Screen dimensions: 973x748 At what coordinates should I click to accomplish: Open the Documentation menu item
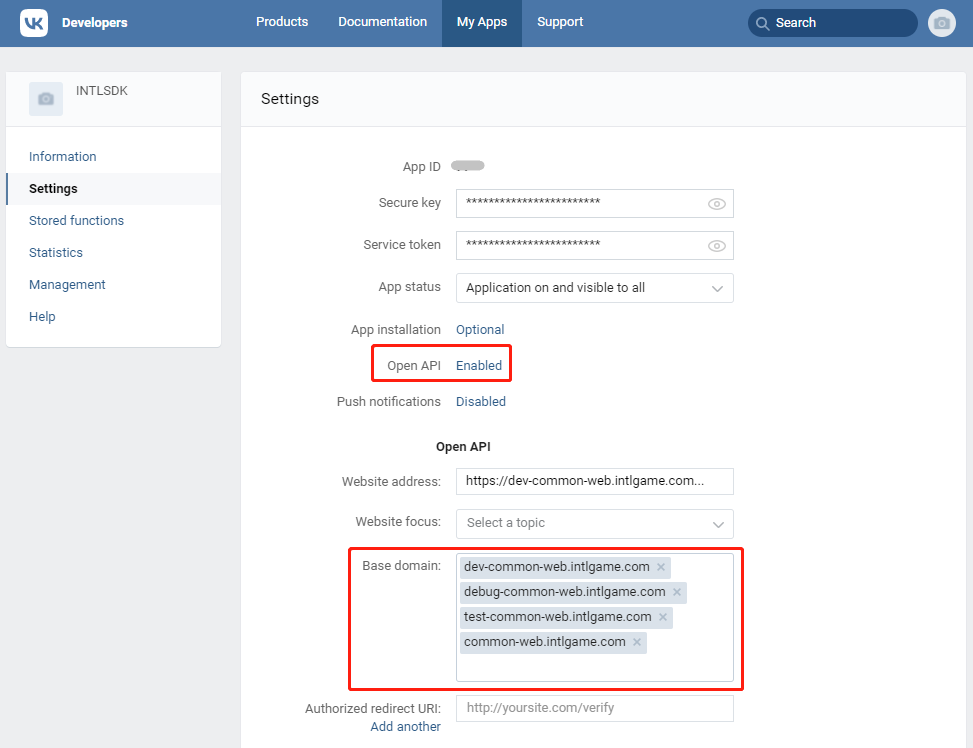coord(382,20)
